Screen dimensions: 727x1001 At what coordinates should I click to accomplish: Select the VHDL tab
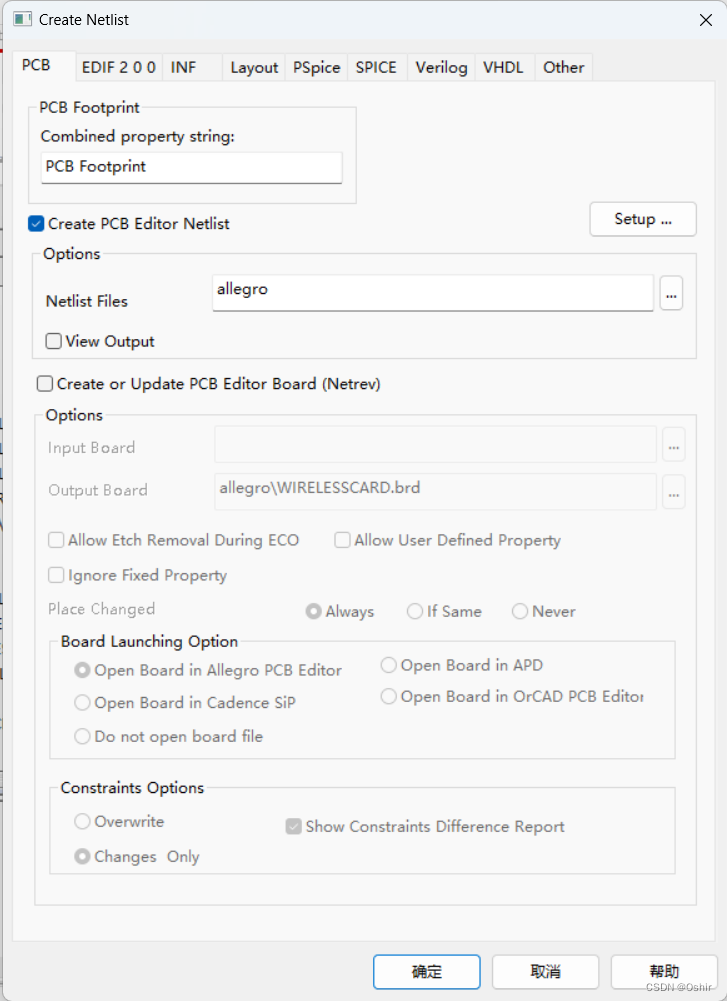click(503, 67)
